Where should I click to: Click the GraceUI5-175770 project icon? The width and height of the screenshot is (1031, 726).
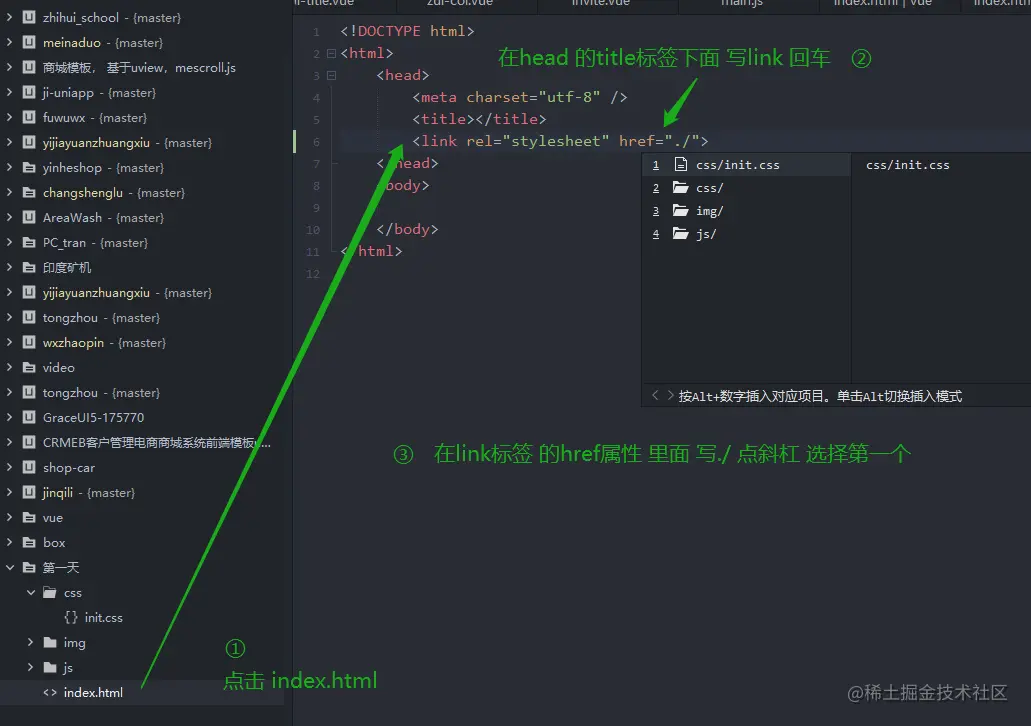[x=29, y=417]
